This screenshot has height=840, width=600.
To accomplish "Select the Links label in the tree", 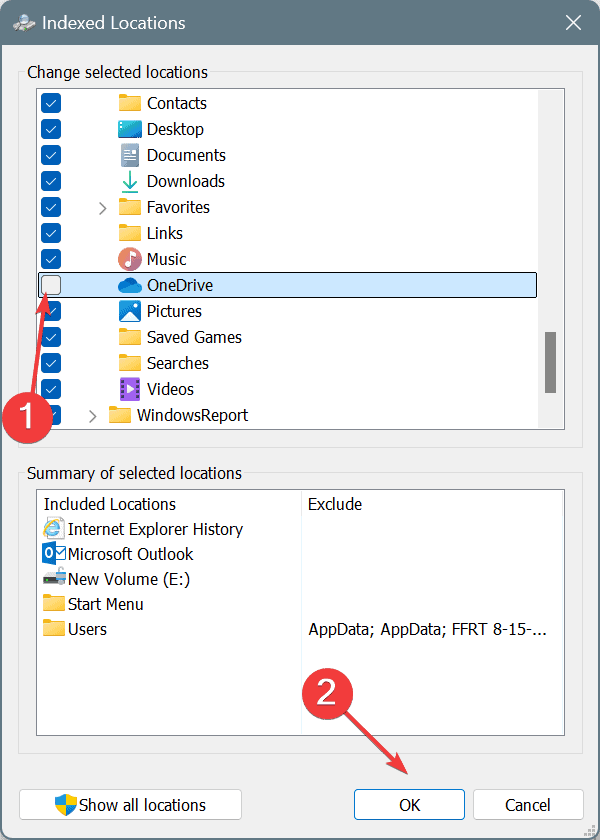I will pos(165,233).
